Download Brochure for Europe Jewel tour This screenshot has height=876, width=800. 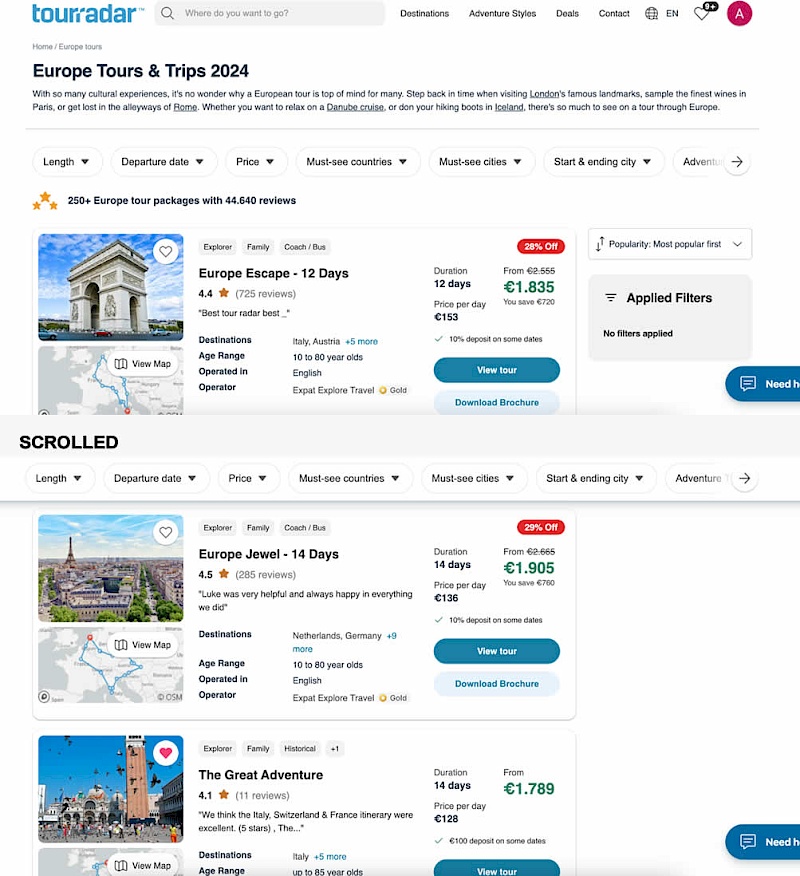[496, 684]
